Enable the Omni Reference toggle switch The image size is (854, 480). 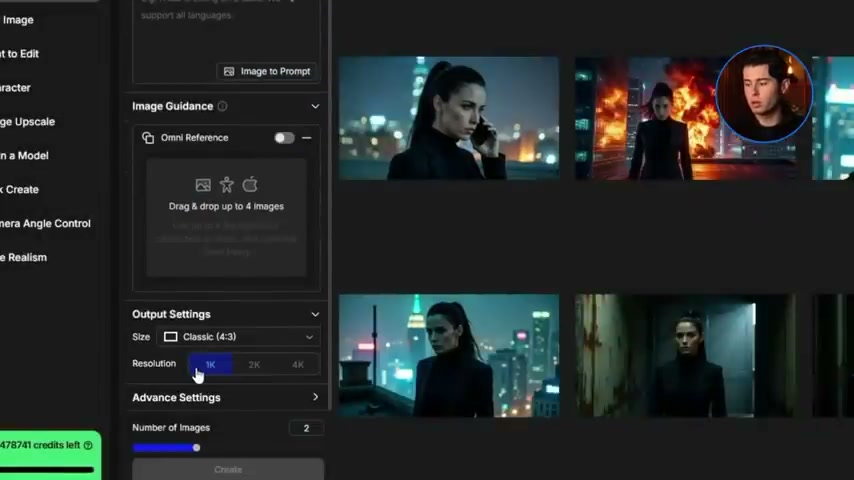pyautogui.click(x=284, y=138)
